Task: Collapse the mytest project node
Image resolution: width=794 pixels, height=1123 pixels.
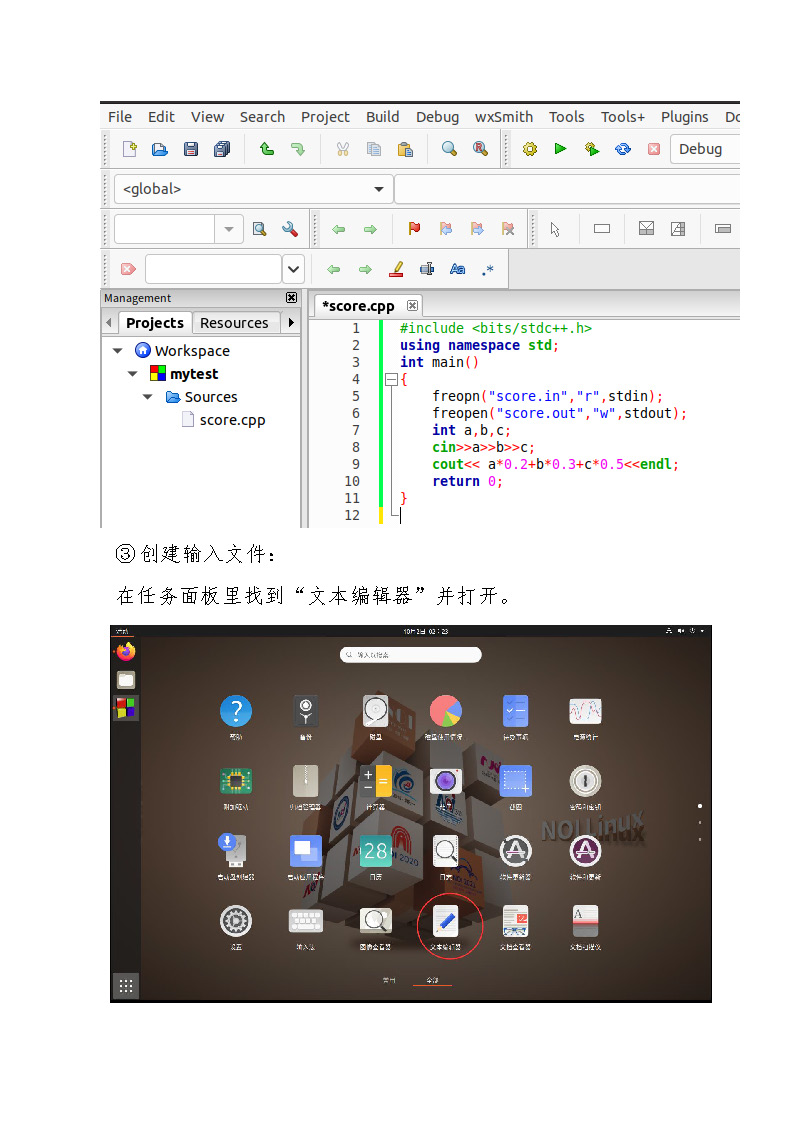Action: click(x=132, y=374)
